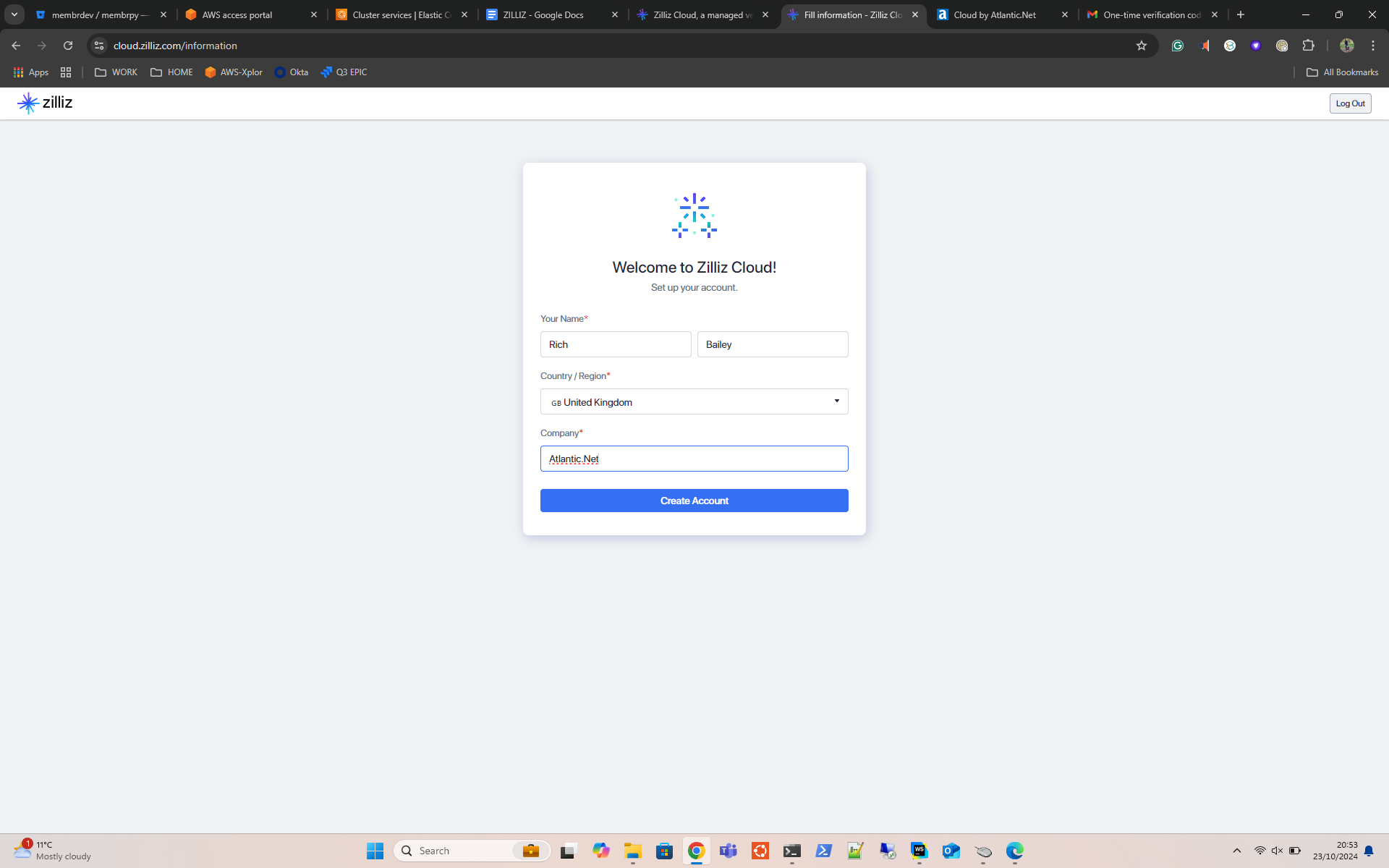Viewport: 1389px width, 868px height.
Task: Open the site information icon in the address bar
Action: (x=99, y=46)
